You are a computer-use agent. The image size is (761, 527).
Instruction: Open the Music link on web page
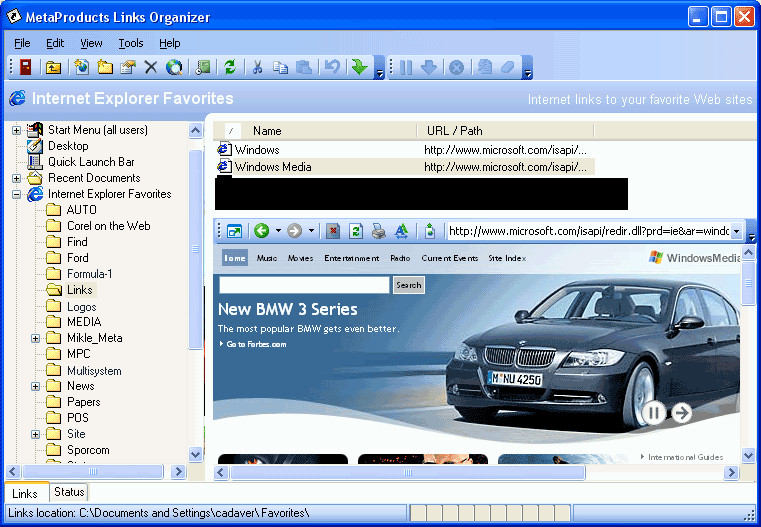click(267, 258)
